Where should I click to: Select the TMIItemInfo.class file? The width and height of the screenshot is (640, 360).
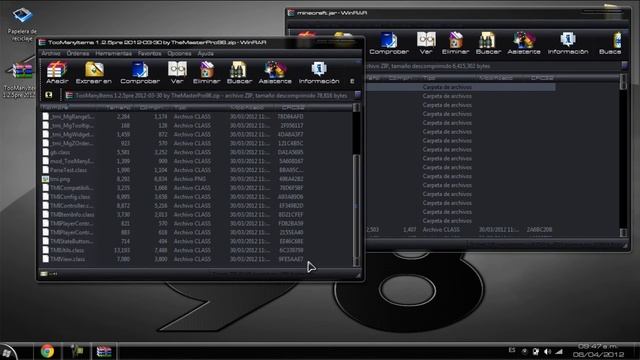tap(72, 215)
